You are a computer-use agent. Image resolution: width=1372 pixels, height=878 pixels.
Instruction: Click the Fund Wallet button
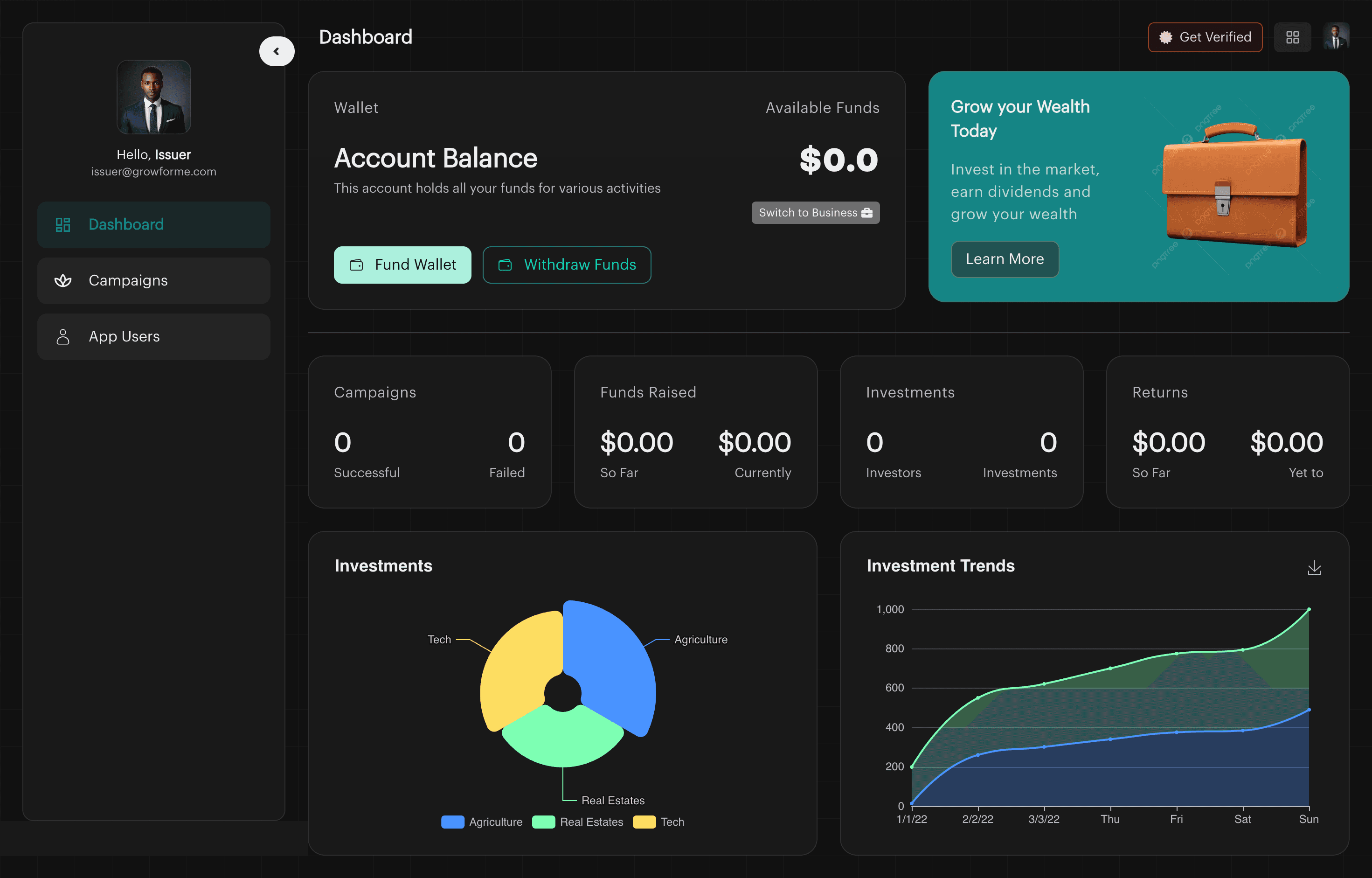403,265
